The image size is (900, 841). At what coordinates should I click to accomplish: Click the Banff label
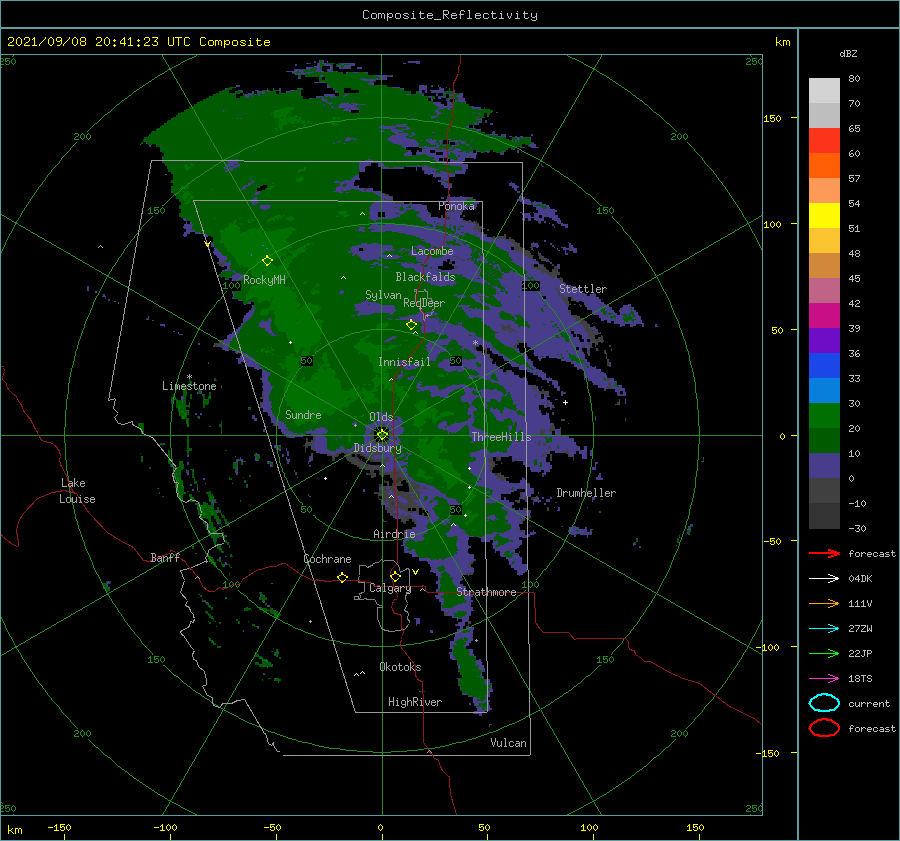pos(165,557)
